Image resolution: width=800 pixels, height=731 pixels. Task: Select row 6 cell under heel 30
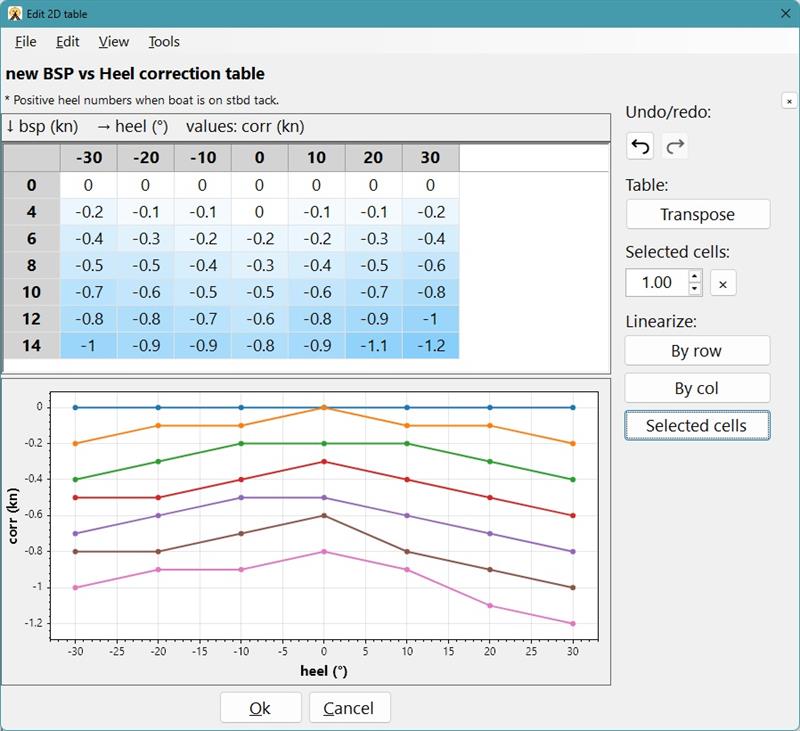pos(431,239)
